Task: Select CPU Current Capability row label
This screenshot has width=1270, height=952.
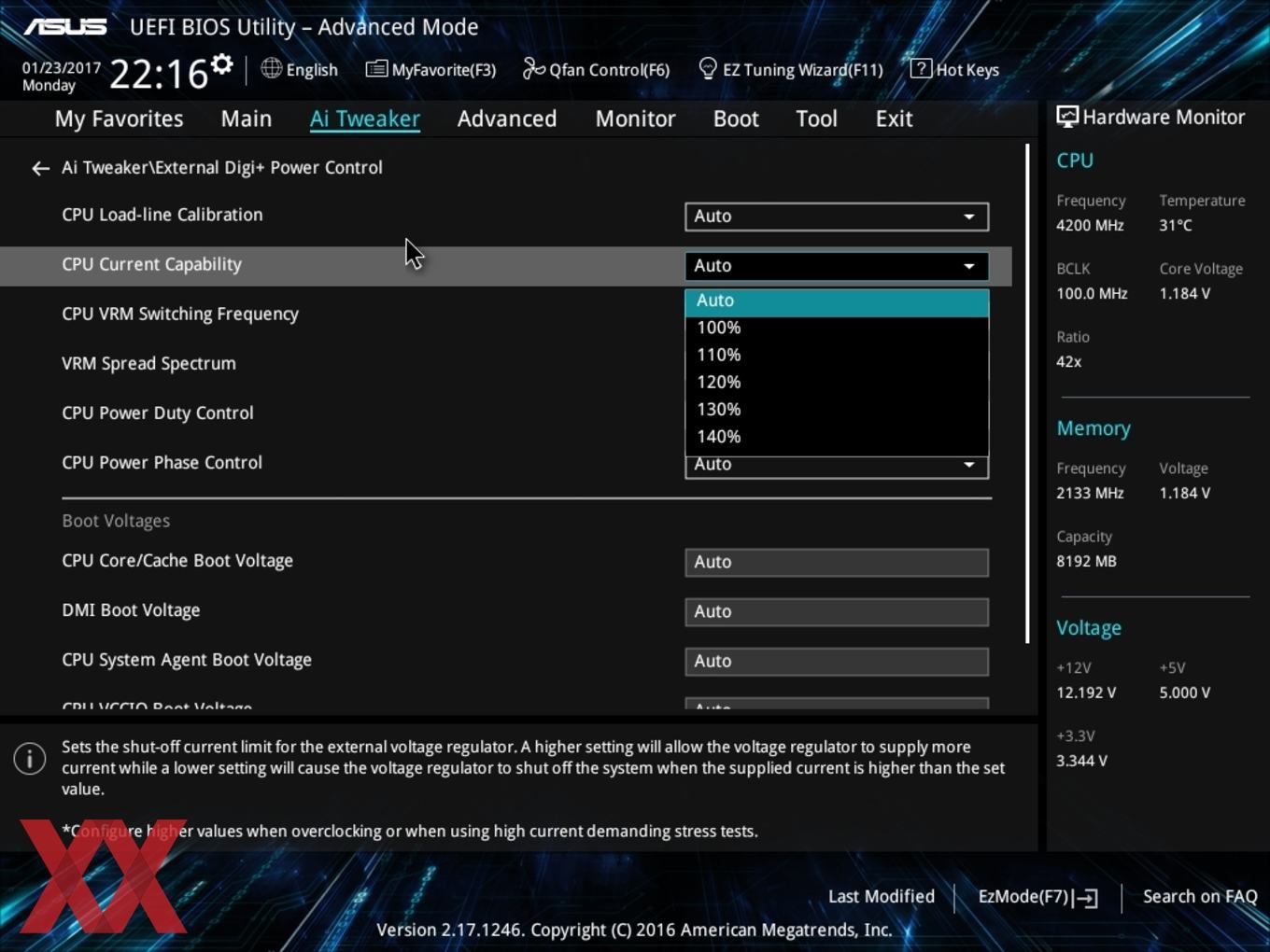Action: 151,264
